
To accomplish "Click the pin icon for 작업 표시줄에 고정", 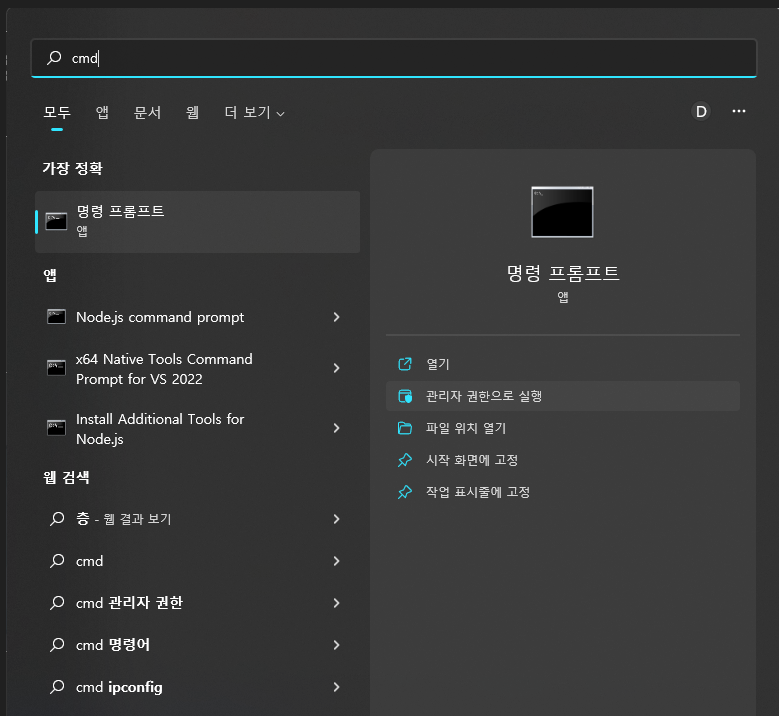I will 405,492.
